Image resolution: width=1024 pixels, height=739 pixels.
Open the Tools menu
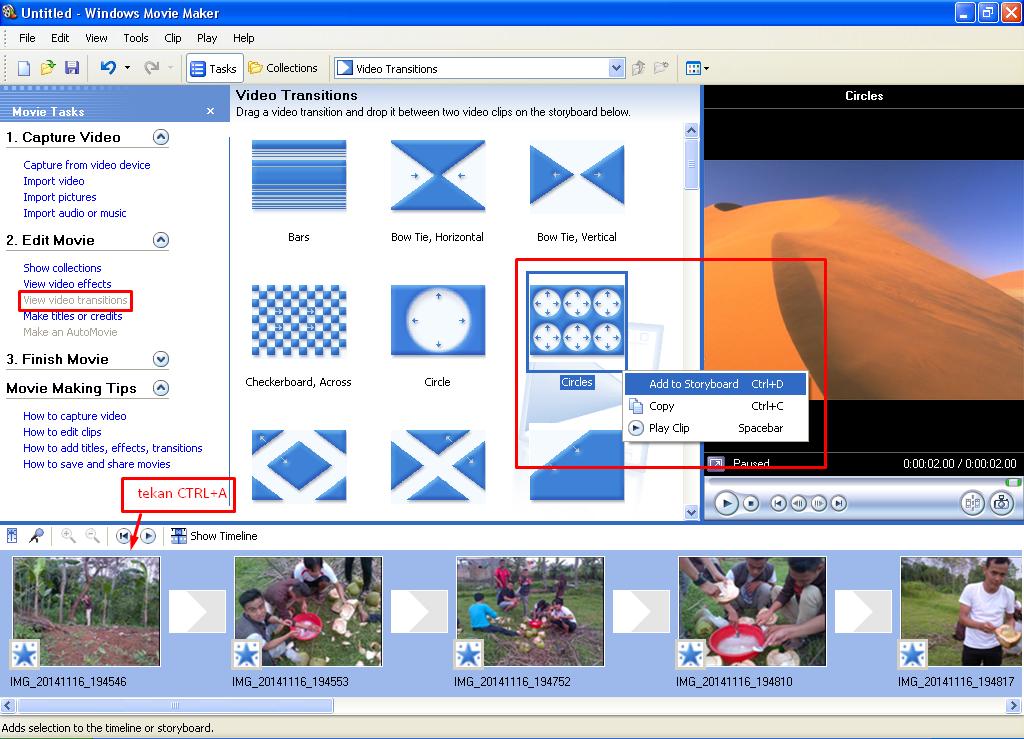(x=136, y=38)
